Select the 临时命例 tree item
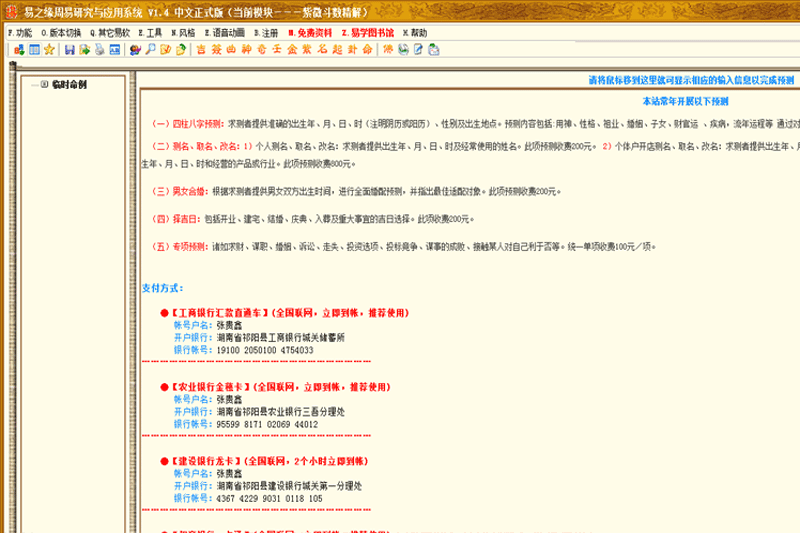Screen dimensions: 800x533 (69, 85)
